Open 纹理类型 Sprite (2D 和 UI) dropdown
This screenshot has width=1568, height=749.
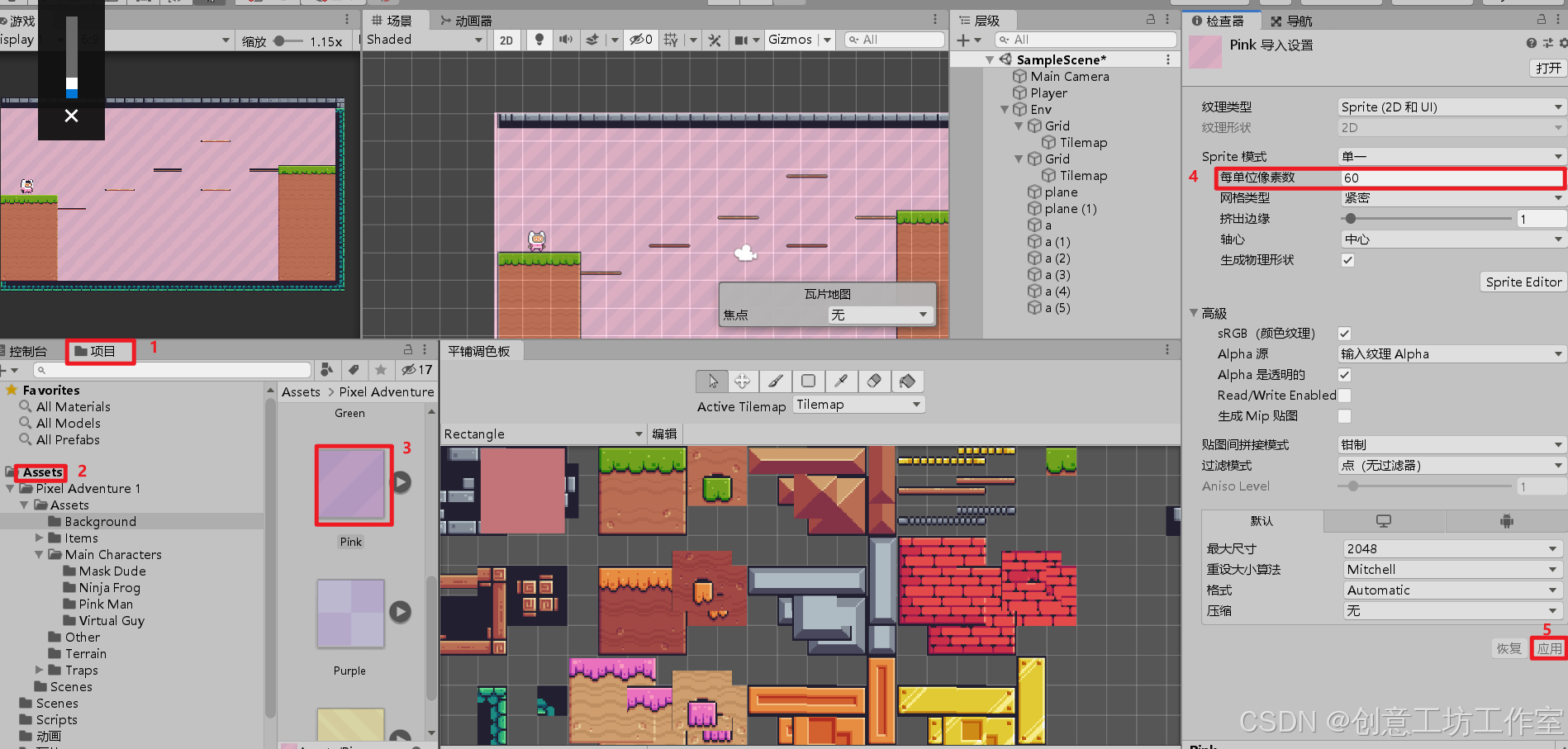(1452, 107)
